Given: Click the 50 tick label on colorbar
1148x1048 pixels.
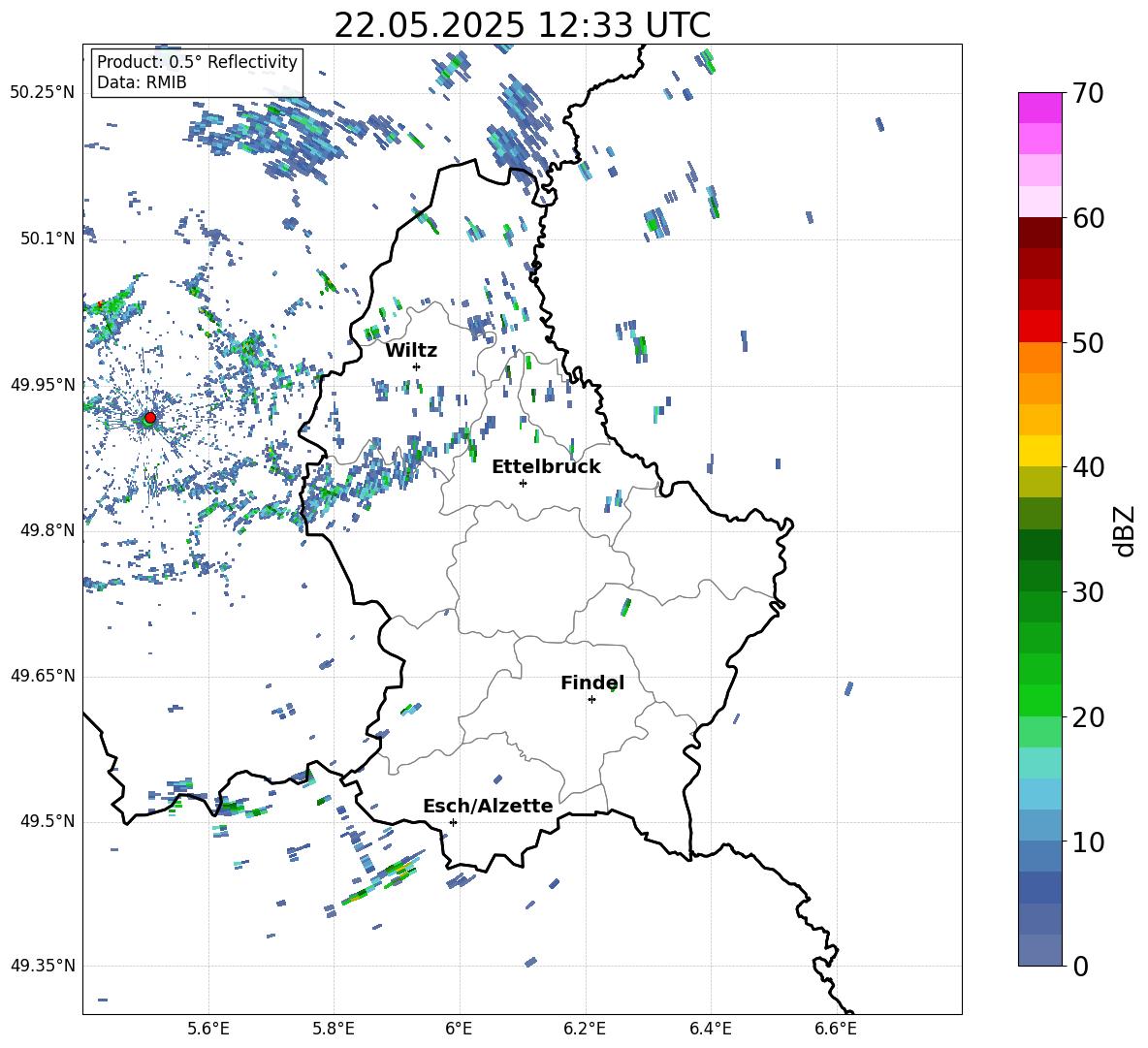Looking at the screenshot, I should 1088,342.
